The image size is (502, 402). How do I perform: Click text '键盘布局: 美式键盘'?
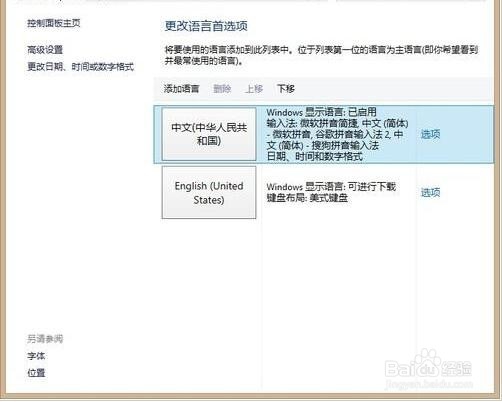(307, 198)
